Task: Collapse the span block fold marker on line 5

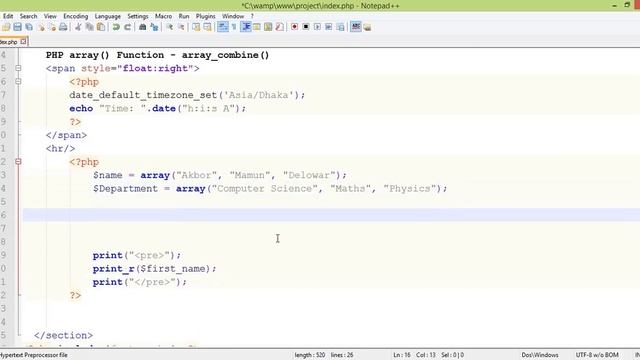Action: point(18,68)
